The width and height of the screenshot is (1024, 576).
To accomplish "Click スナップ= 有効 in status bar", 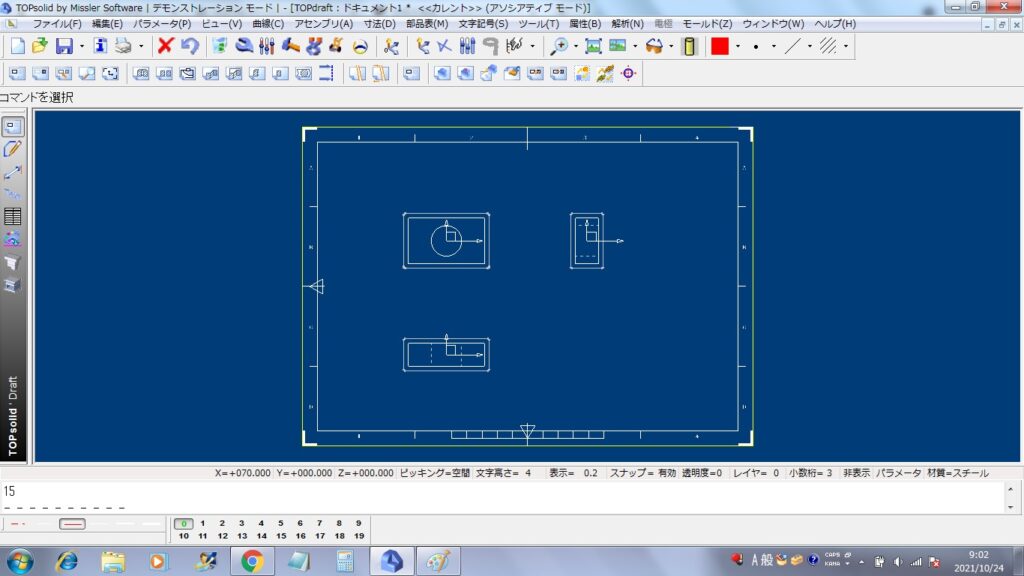I will click(x=643, y=473).
